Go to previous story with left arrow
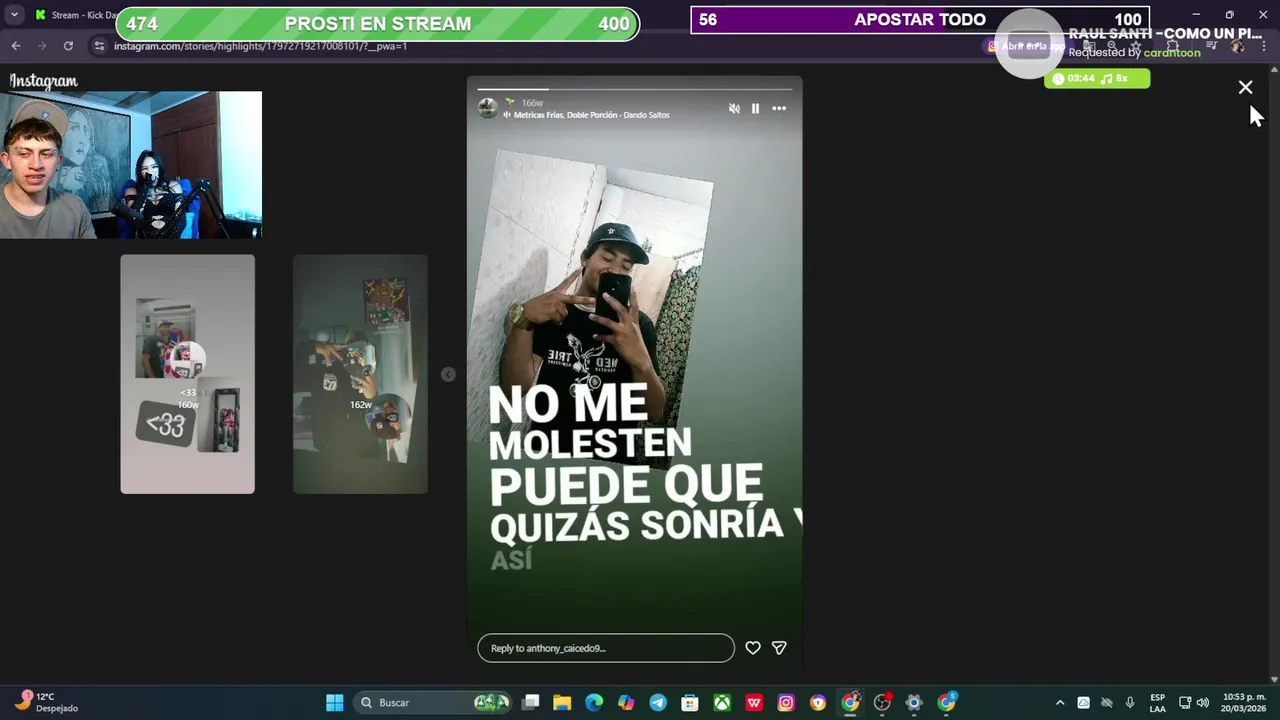The image size is (1280, 720). (448, 374)
